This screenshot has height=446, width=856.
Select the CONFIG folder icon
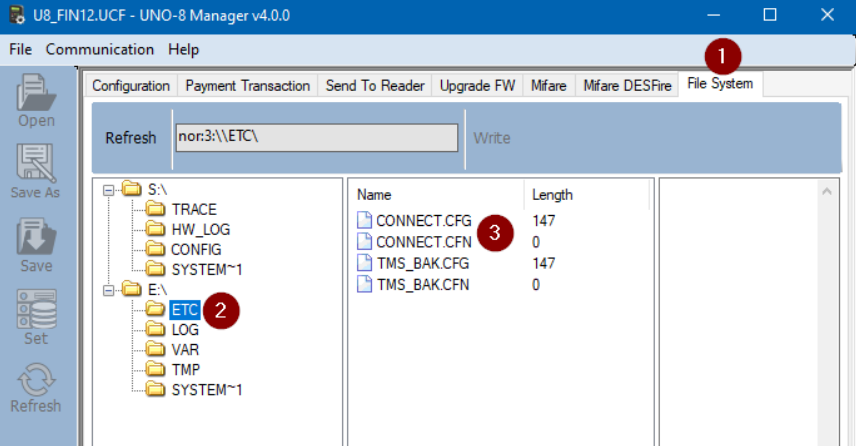coord(156,249)
